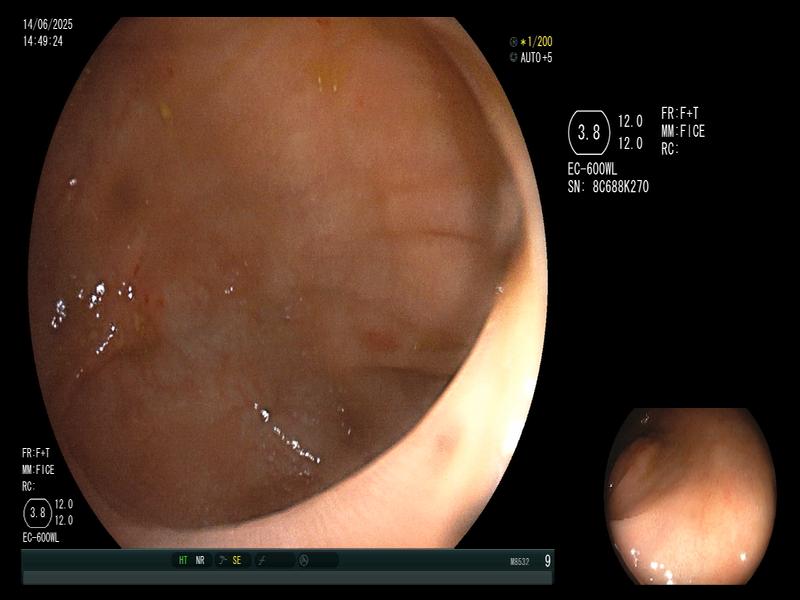Click the image counter 9 in the status bar
The image size is (800, 600).
[x=547, y=561]
